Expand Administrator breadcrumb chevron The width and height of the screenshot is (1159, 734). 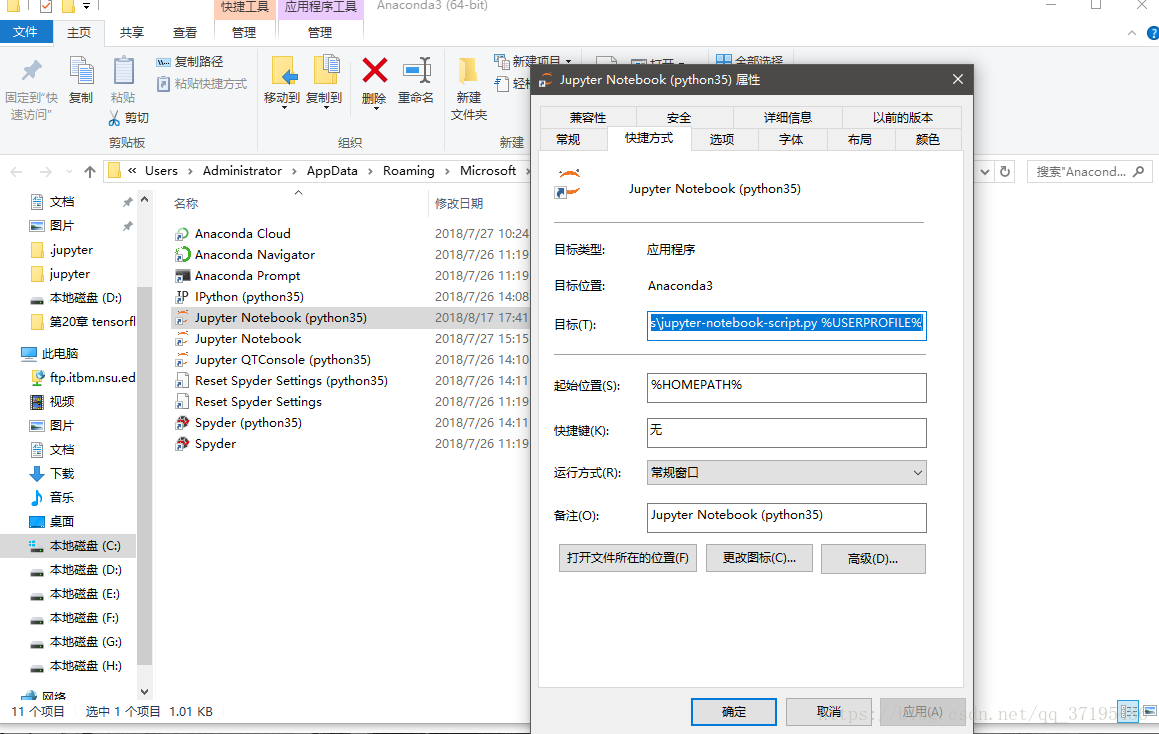[294, 171]
